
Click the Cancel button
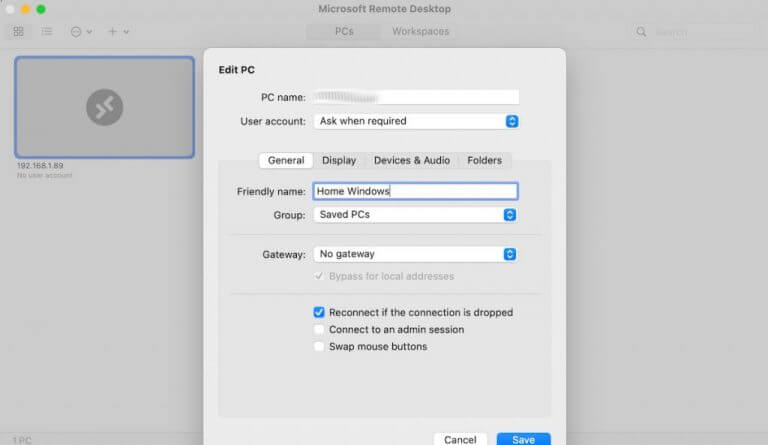(460, 439)
